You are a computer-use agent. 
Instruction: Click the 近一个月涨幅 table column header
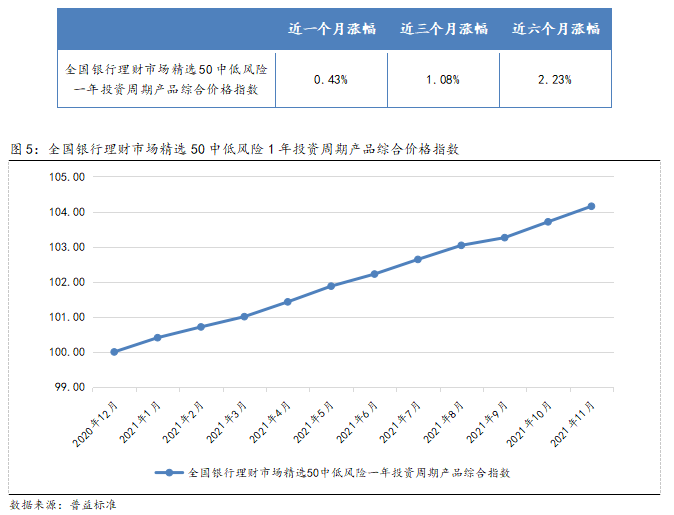coord(330,29)
